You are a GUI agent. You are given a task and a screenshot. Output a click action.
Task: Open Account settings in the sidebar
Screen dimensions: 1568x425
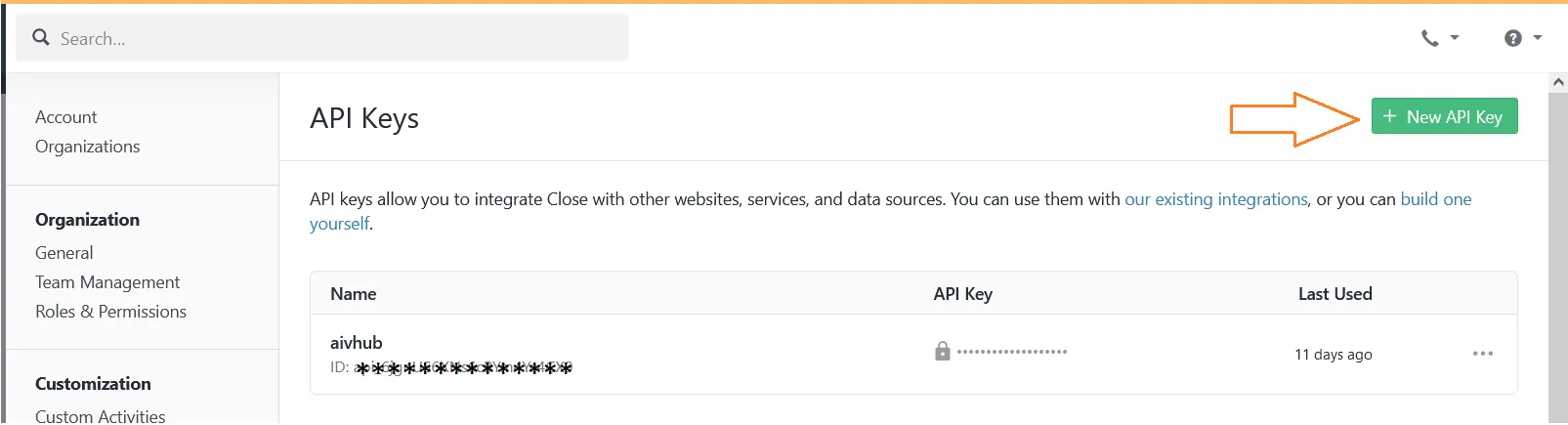(66, 117)
